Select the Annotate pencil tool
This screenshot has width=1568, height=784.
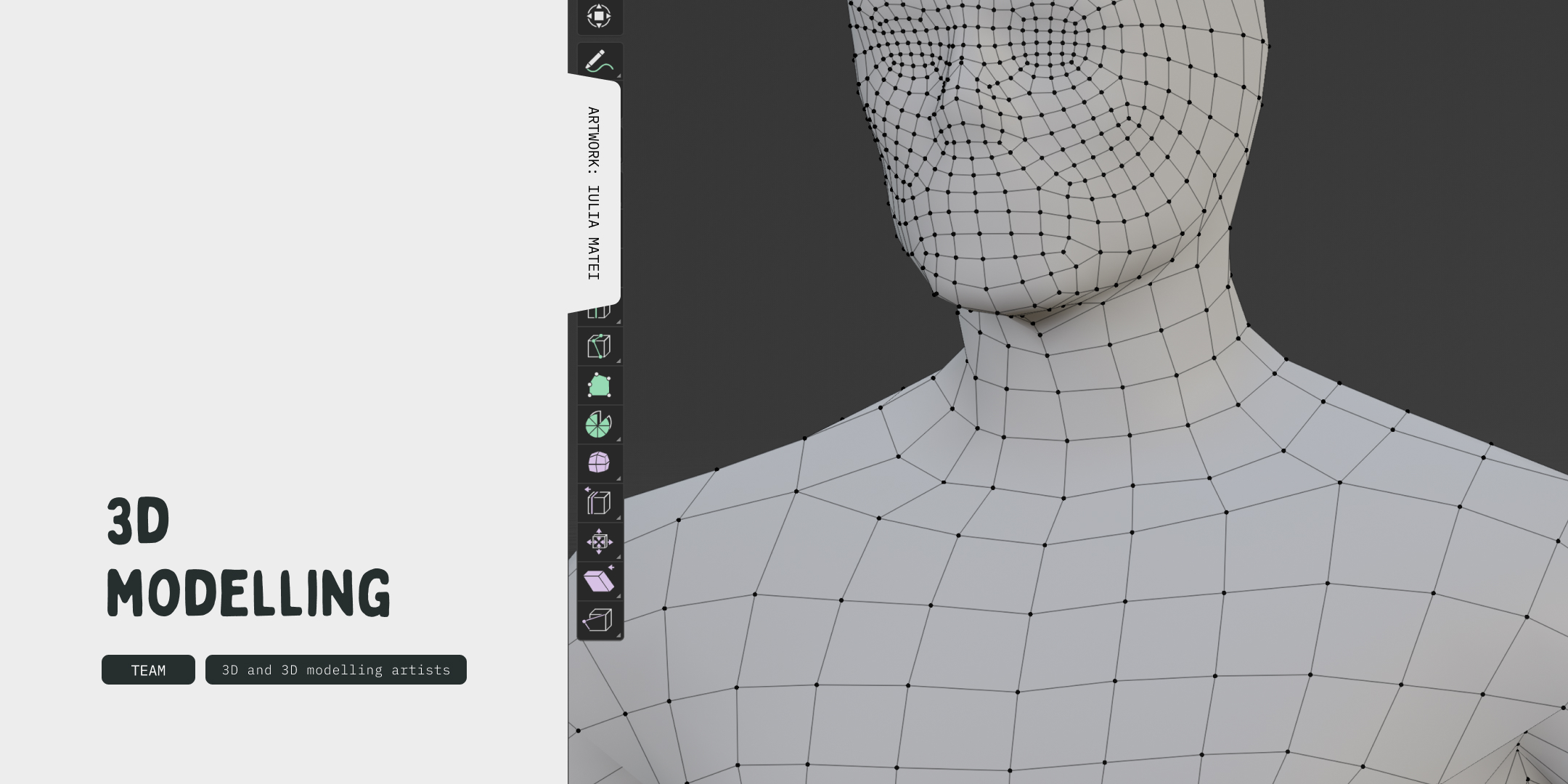[600, 62]
